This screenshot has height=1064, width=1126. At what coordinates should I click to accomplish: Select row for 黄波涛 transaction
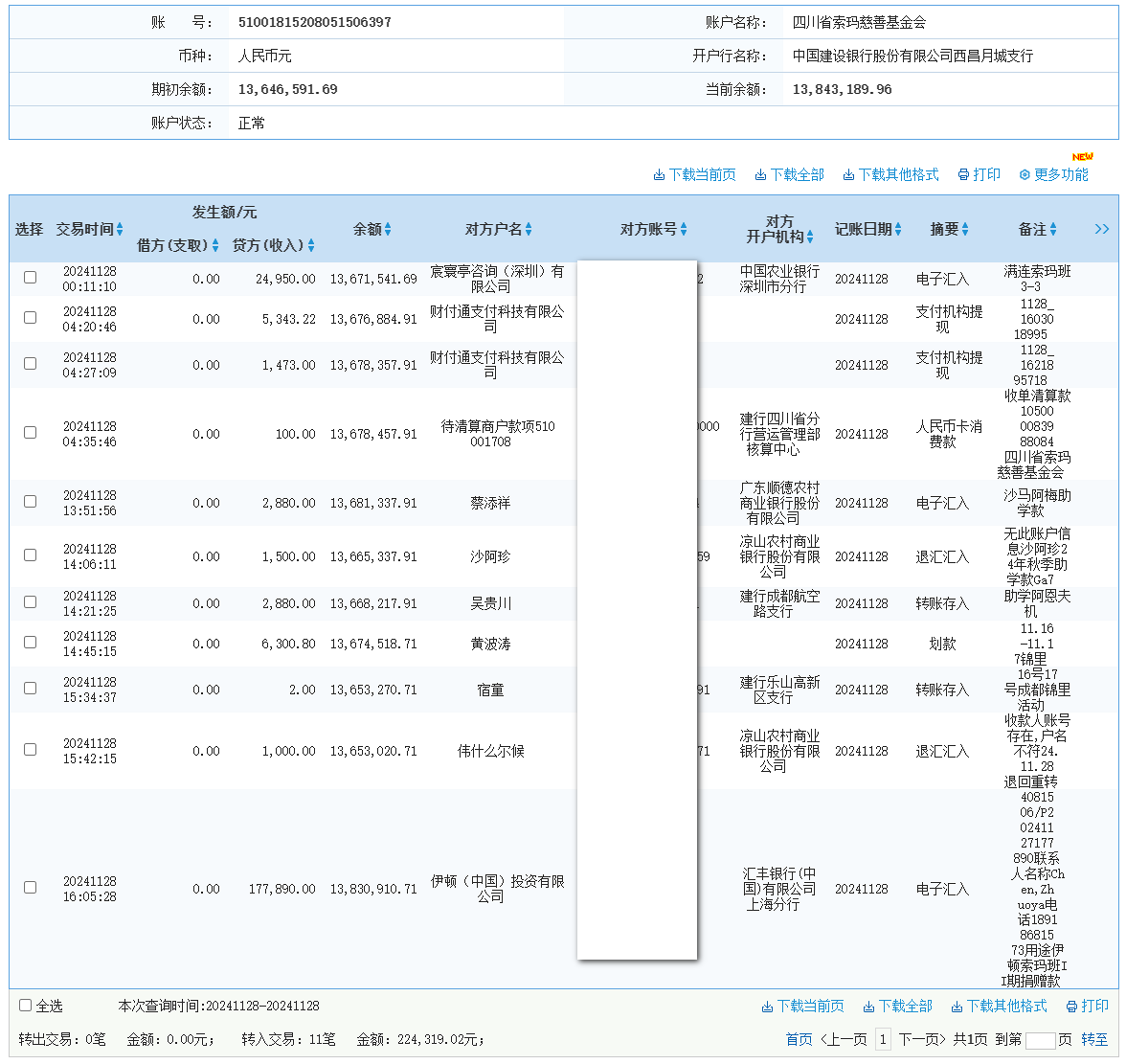click(x=31, y=643)
